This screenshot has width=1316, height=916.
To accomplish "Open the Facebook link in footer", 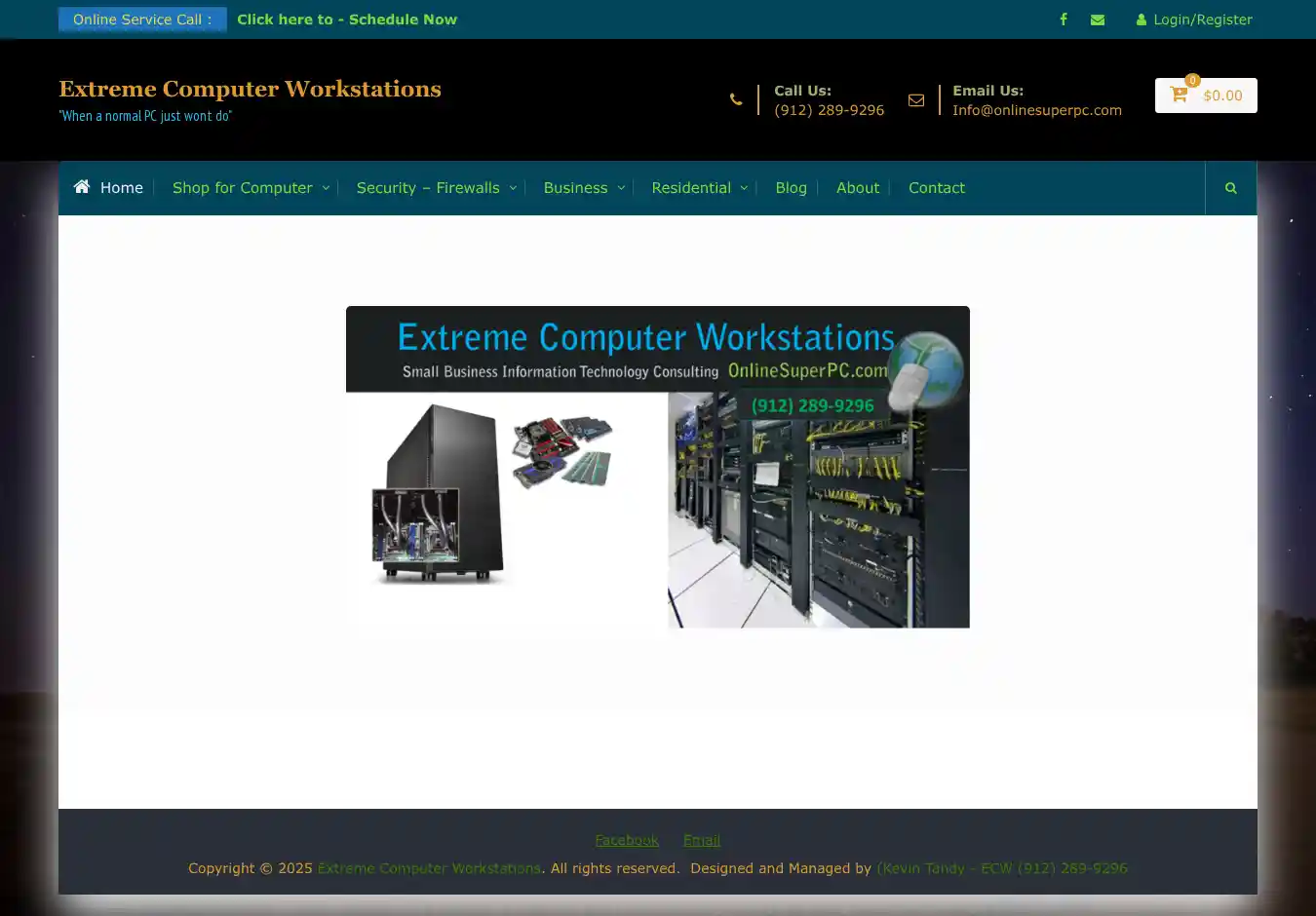I will pos(627,840).
